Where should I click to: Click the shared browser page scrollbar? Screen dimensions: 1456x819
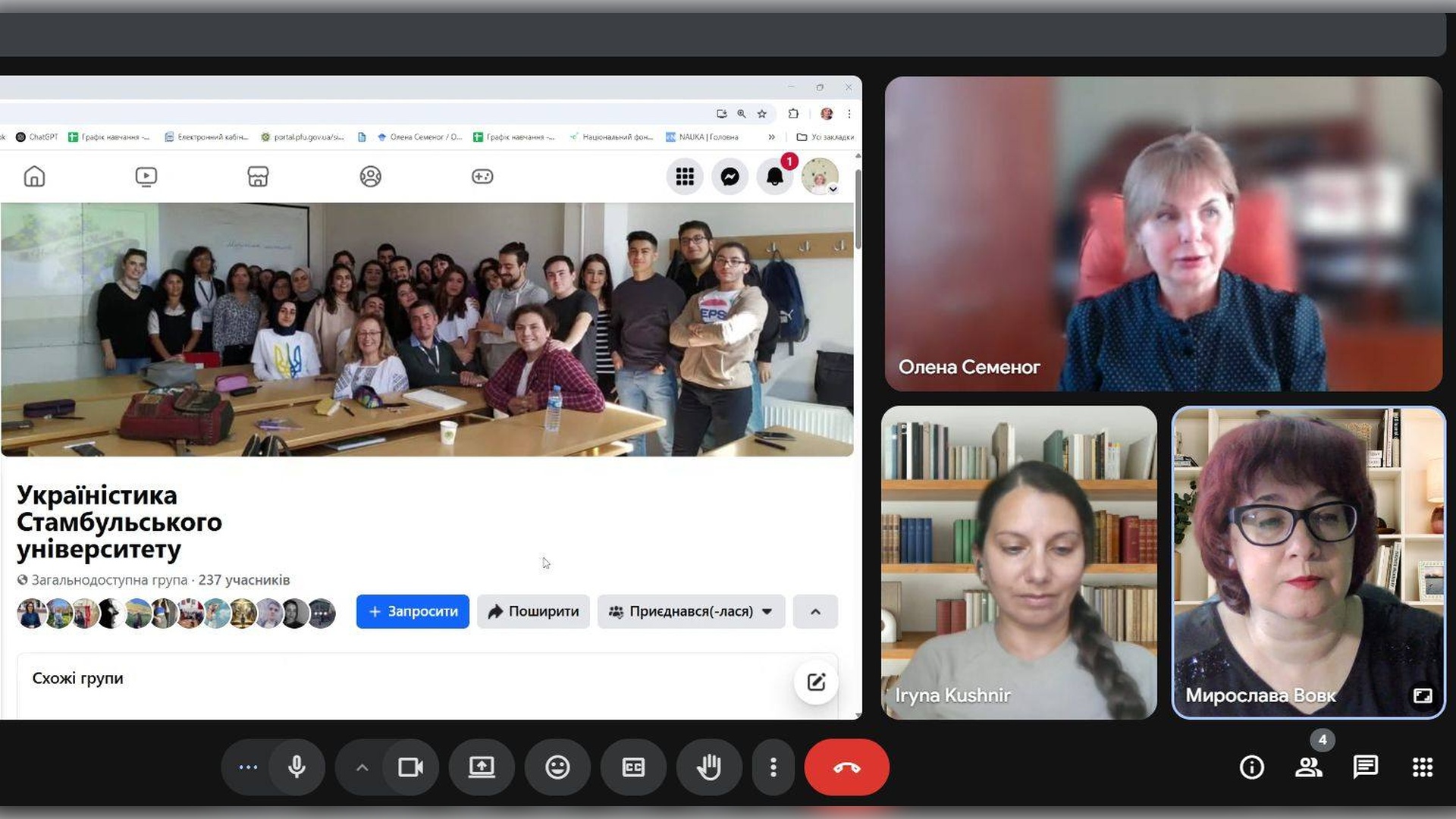(858, 209)
